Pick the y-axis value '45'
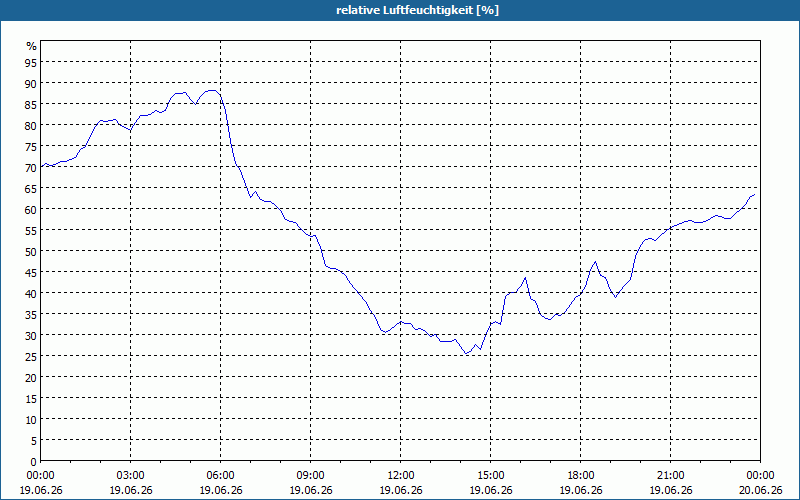The image size is (800, 500). pos(31,272)
